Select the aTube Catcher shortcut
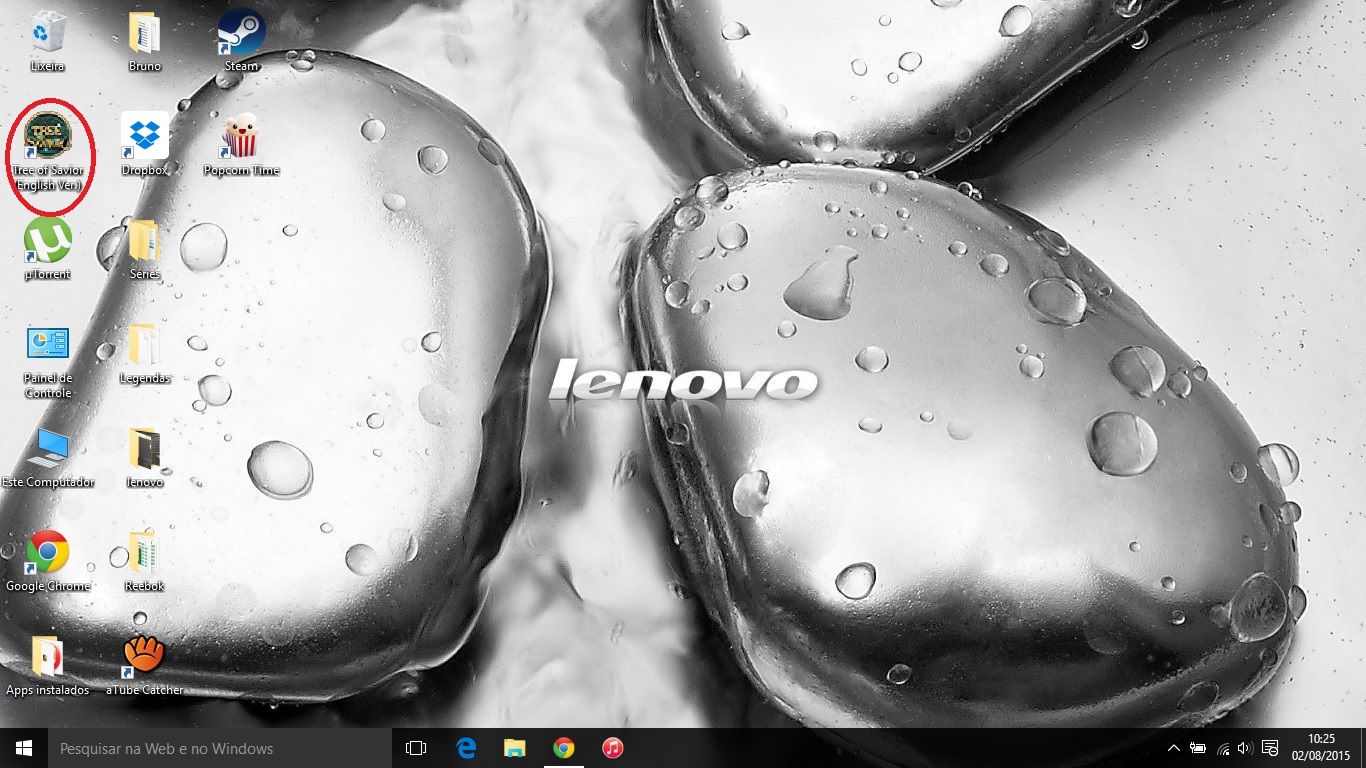The height and width of the screenshot is (768, 1366). pos(145,656)
